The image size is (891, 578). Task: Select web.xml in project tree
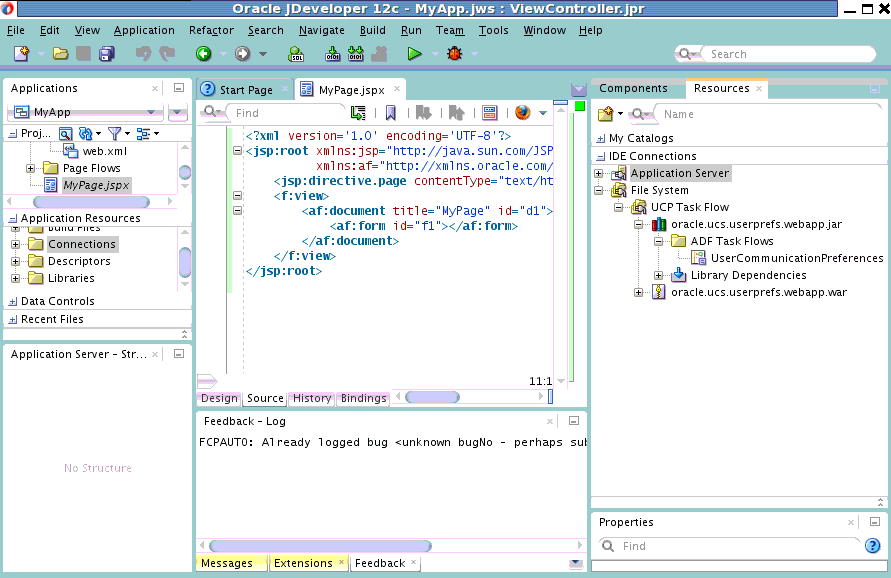105,151
